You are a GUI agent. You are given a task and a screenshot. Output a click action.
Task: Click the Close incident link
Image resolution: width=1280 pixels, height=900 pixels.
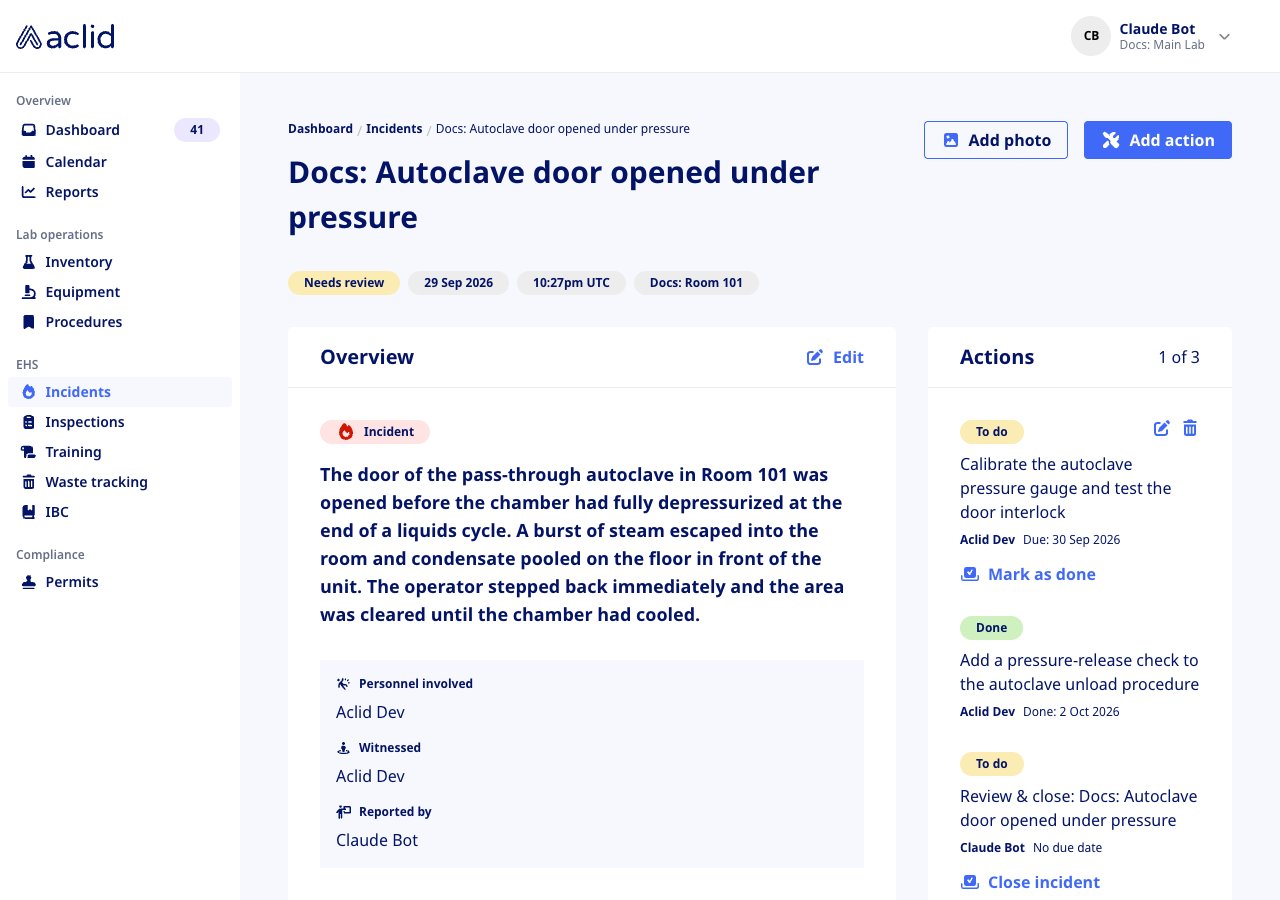click(1030, 882)
